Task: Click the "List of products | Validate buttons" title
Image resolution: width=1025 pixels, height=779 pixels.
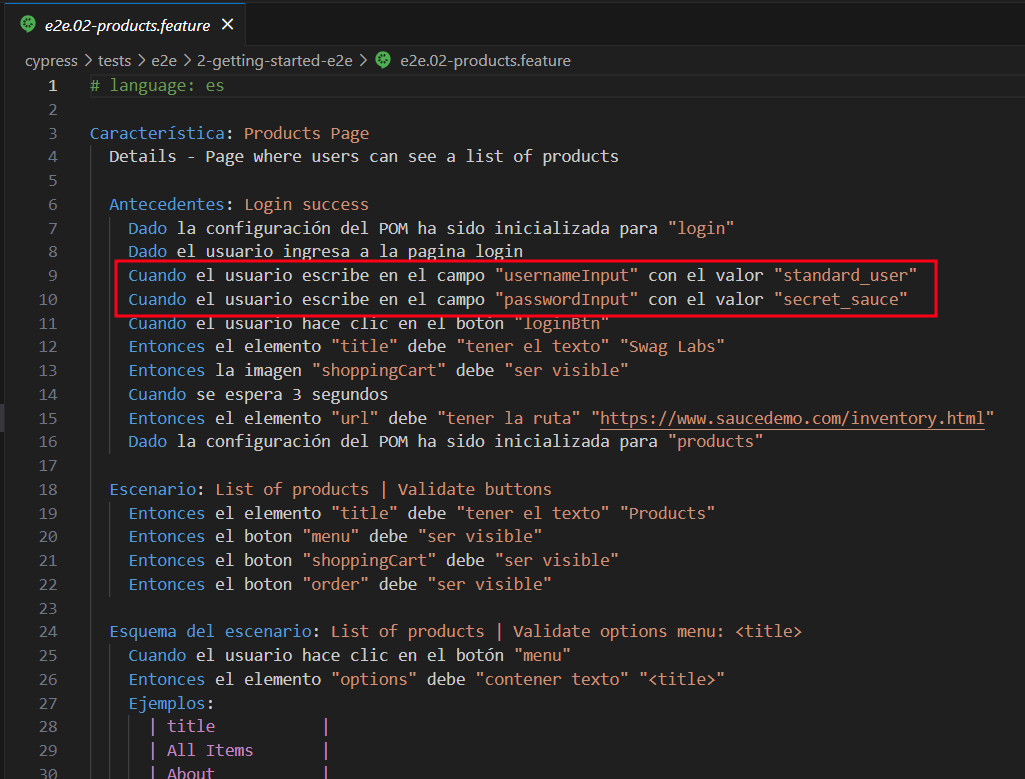Action: click(x=383, y=489)
